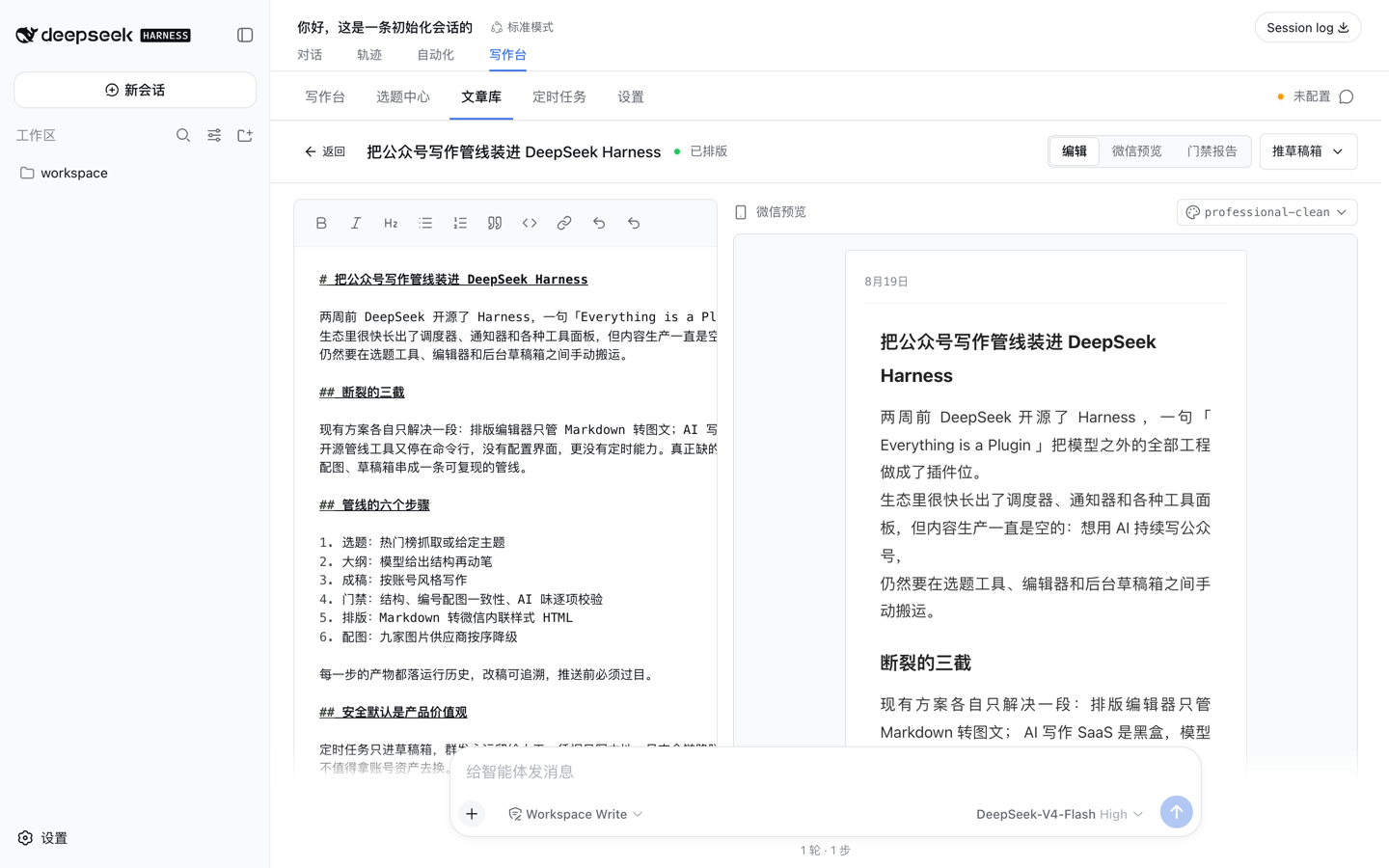
Task: Click the second undo arrow icon after it
Action: pos(634,223)
